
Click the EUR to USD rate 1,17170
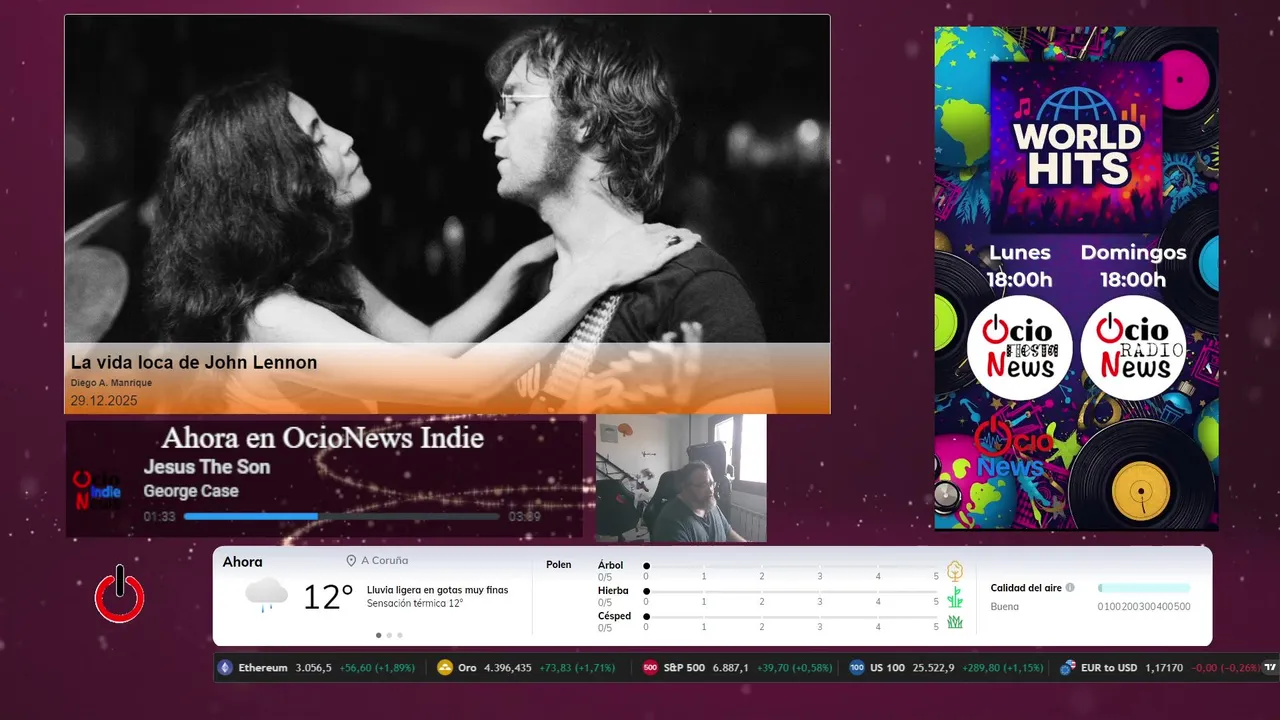point(1164,668)
